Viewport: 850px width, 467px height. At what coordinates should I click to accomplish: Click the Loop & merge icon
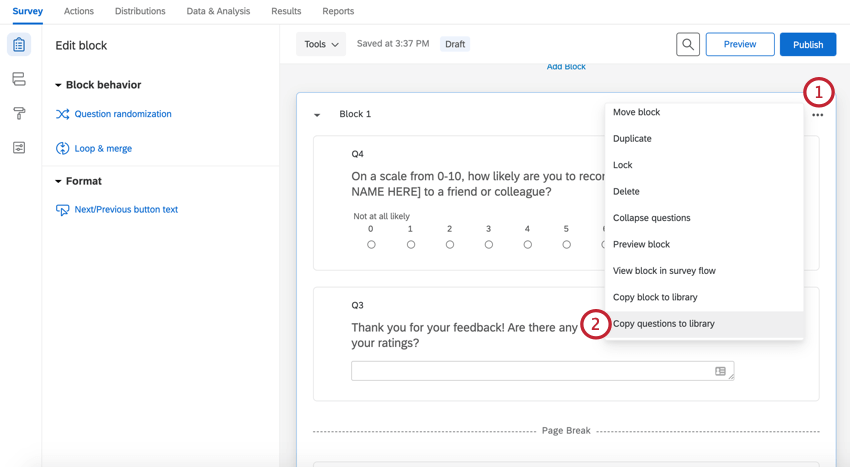(62, 148)
